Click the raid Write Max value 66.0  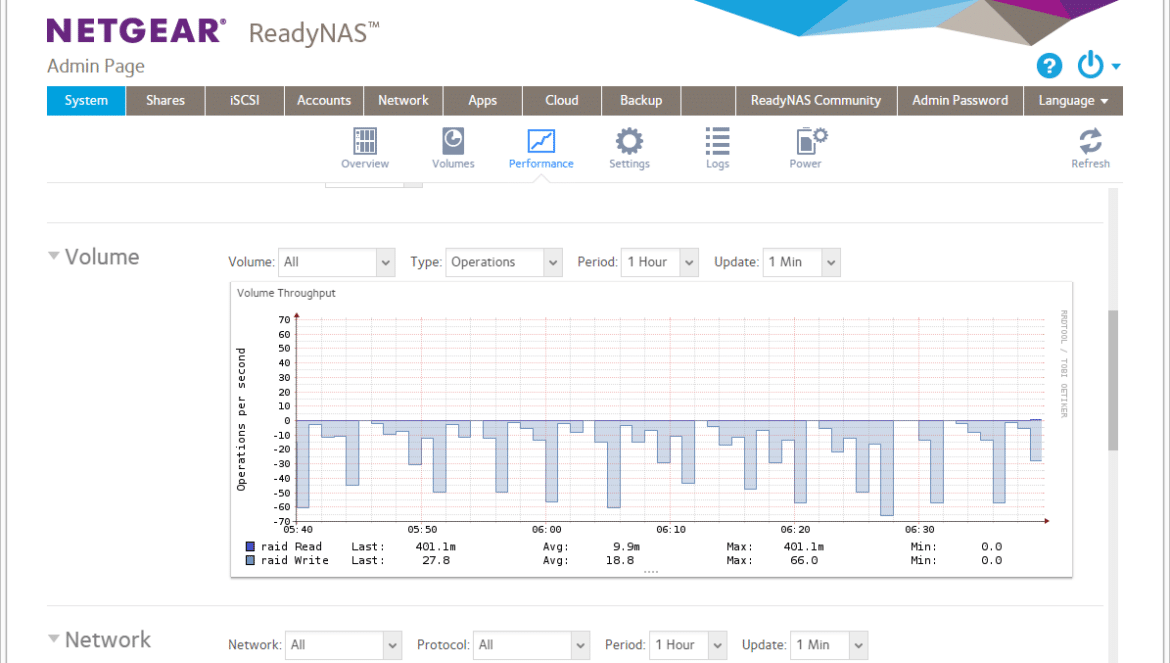pyautogui.click(x=804, y=560)
